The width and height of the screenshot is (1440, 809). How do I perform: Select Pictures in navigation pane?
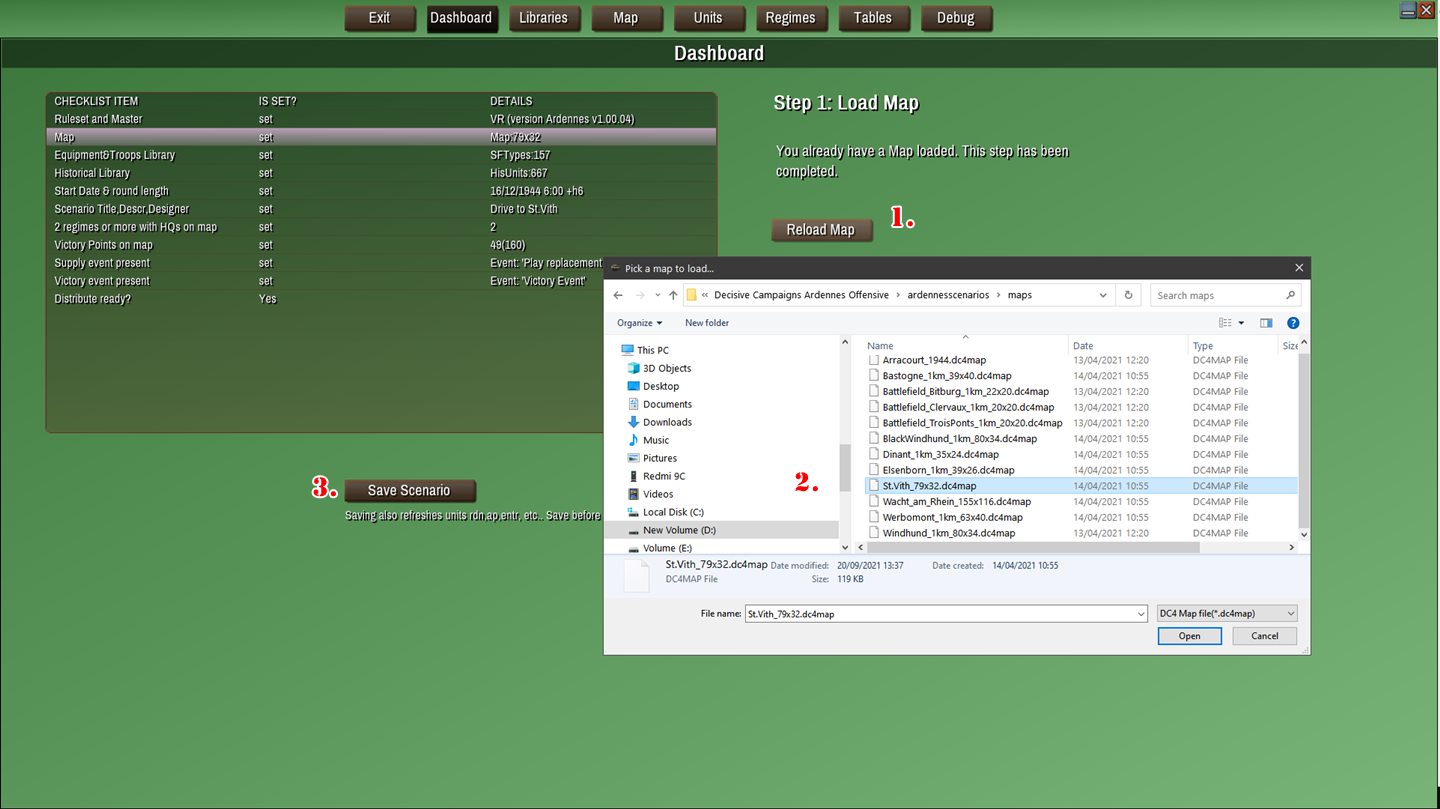(660, 458)
